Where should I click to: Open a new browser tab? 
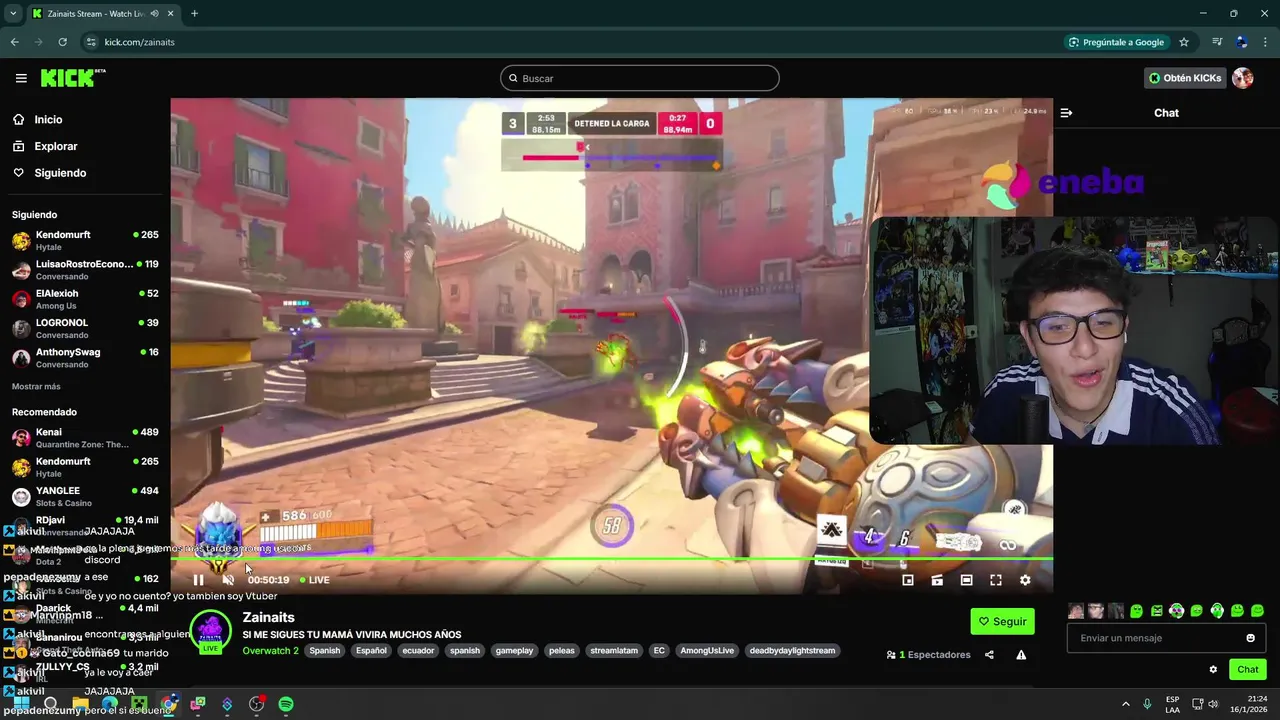pyautogui.click(x=194, y=13)
